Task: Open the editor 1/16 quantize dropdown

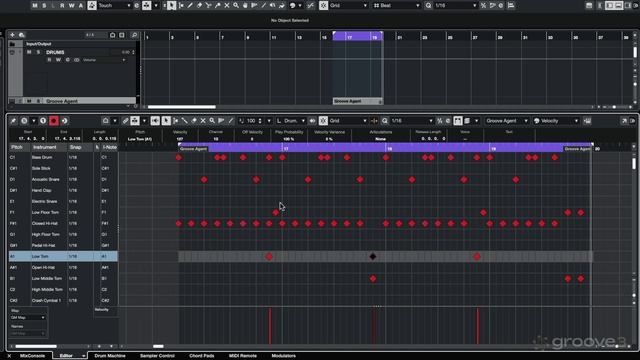Action: tap(411, 121)
